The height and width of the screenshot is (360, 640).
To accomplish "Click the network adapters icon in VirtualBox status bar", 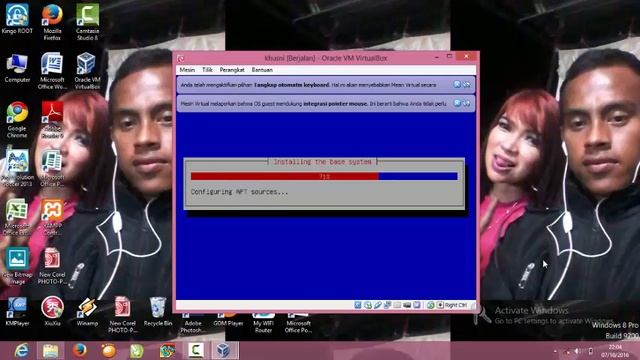I will 387,305.
